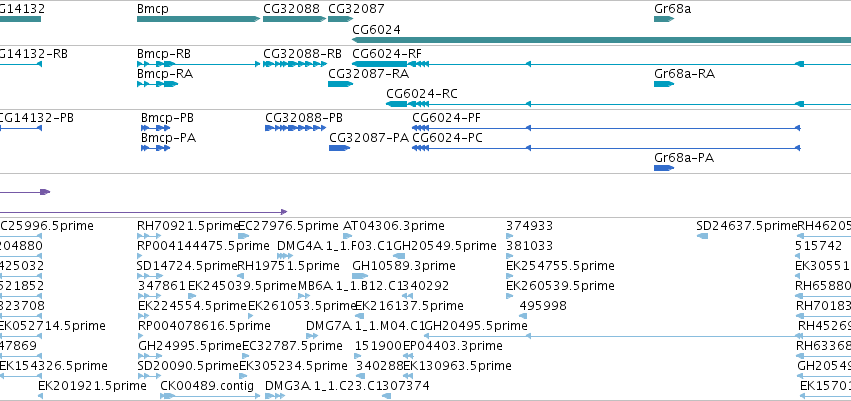Select the SD24637.5prime EST label
This screenshot has height=401, width=851.
(x=747, y=226)
